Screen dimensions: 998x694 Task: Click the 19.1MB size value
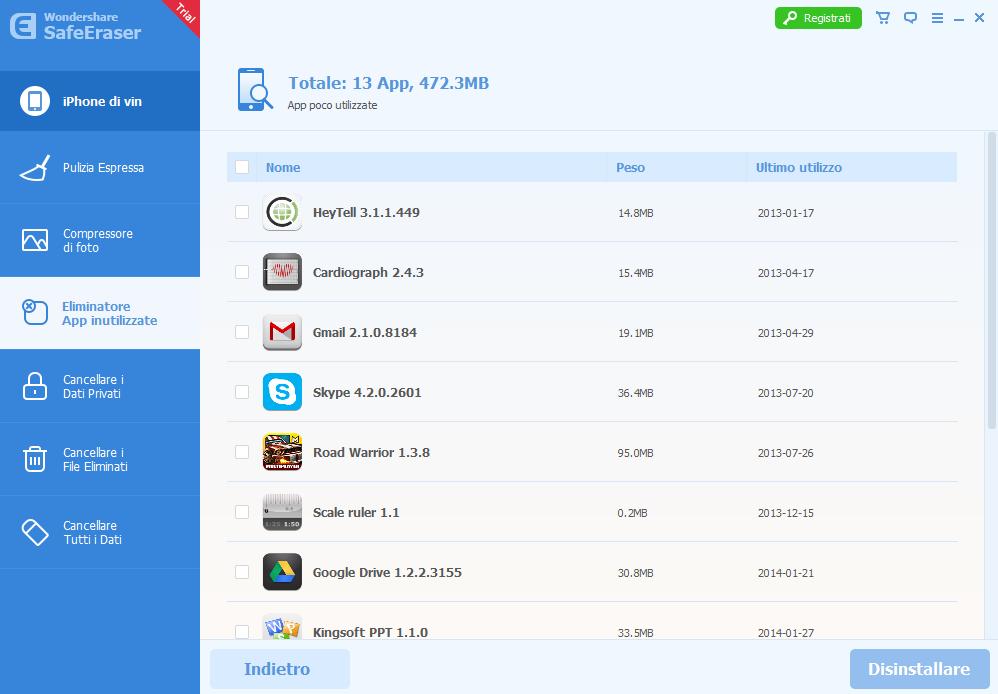(635, 333)
